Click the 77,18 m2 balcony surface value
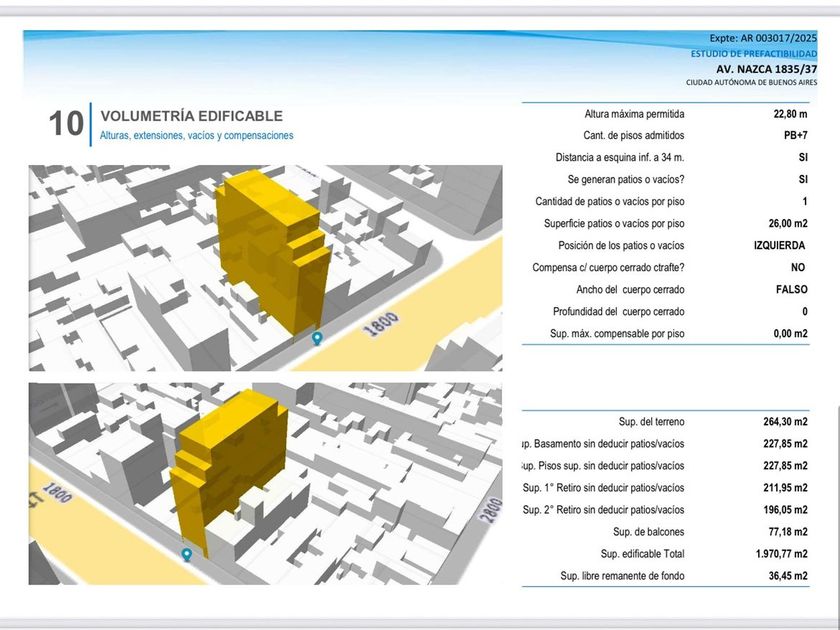The width and height of the screenshot is (840, 630). point(787,532)
